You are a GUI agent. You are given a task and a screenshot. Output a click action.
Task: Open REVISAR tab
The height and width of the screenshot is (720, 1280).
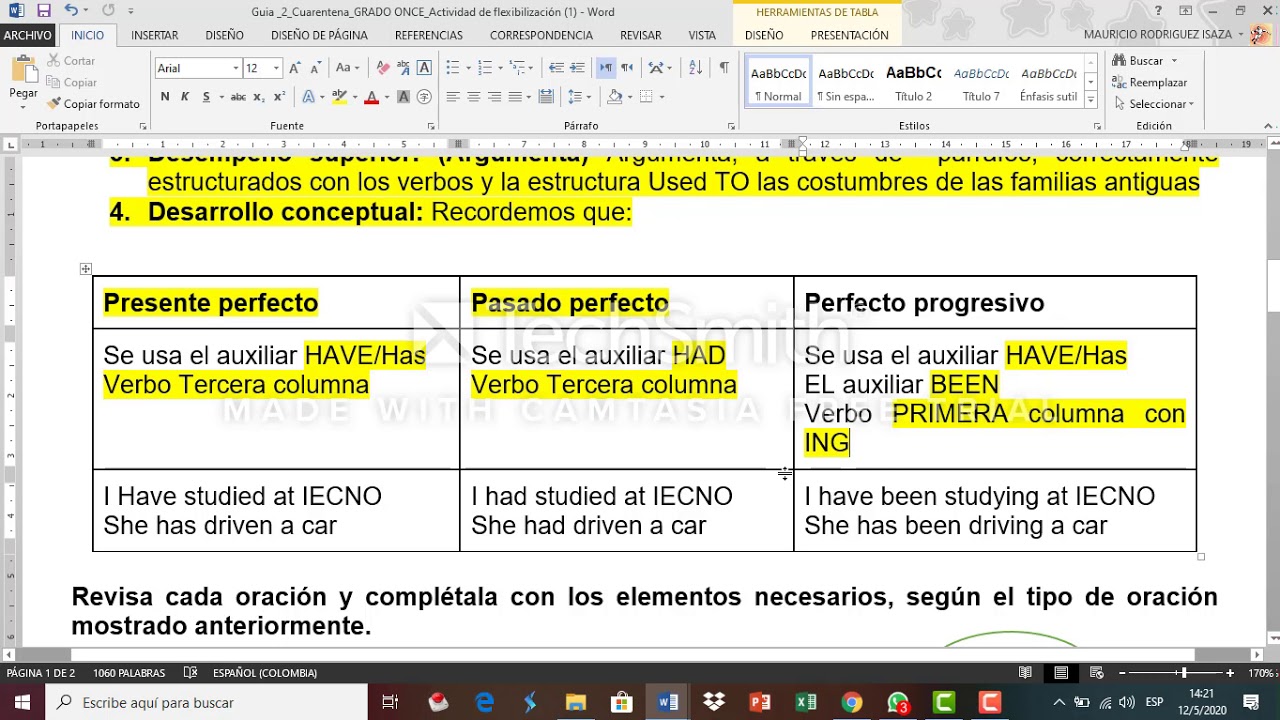(641, 35)
